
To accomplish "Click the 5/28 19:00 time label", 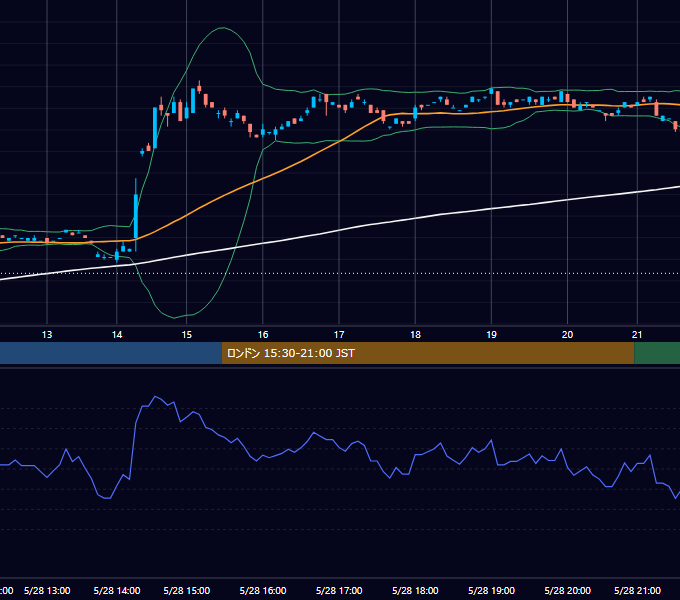I will click(491, 590).
